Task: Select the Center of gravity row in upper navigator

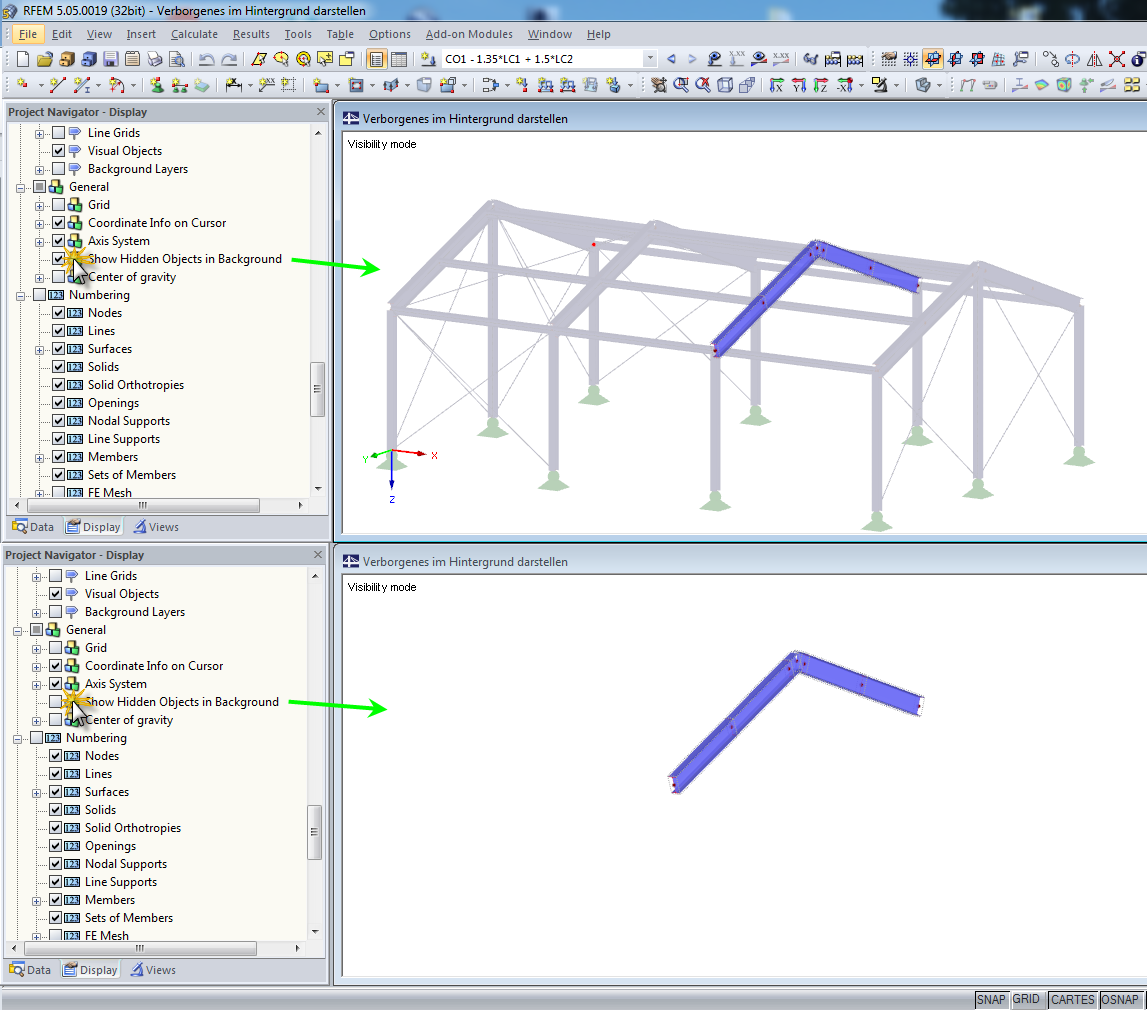Action: (132, 277)
